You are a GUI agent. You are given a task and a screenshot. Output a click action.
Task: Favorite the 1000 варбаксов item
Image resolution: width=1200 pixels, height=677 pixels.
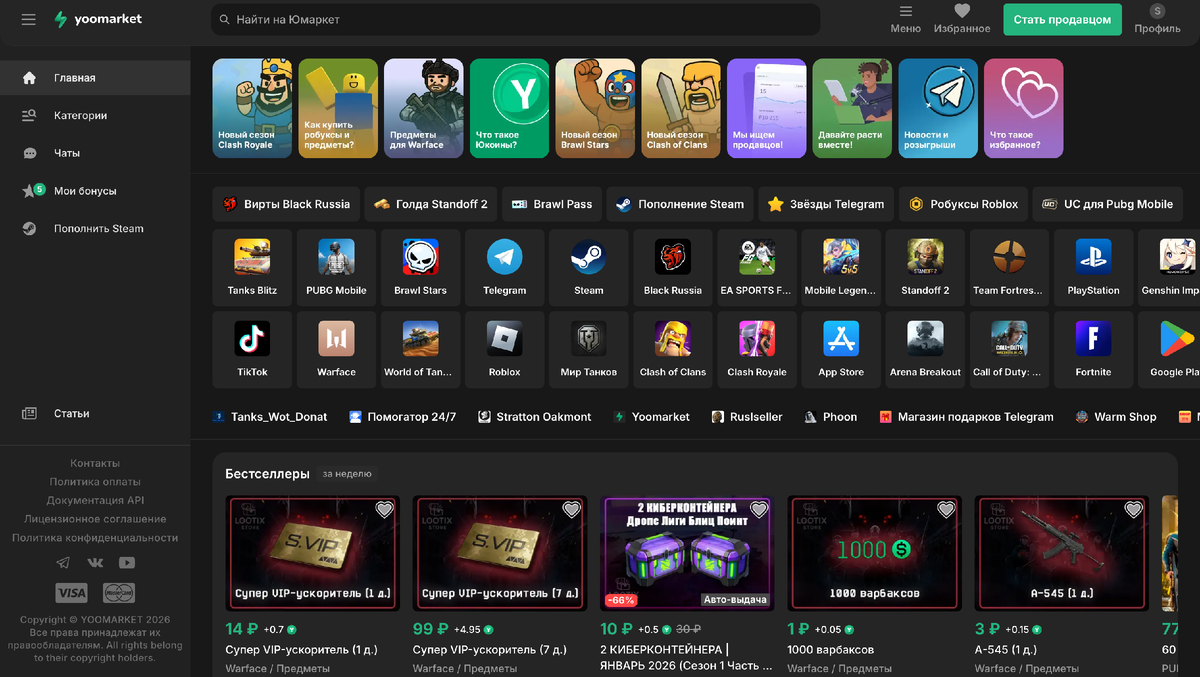coord(946,510)
